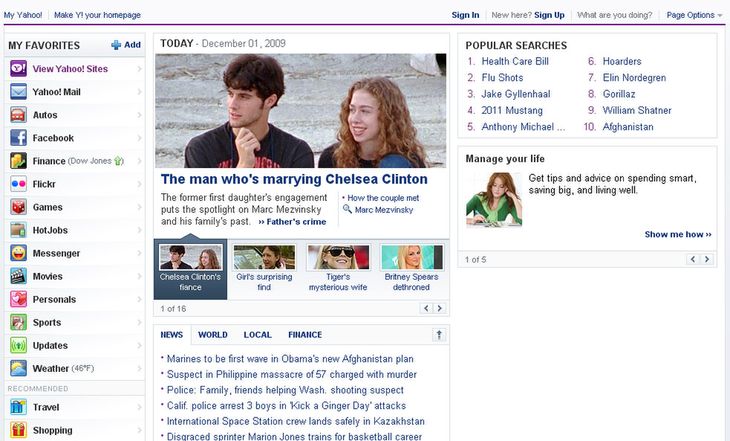Click the plus Add favorites button
Image resolution: width=730 pixels, height=441 pixels.
click(x=126, y=45)
